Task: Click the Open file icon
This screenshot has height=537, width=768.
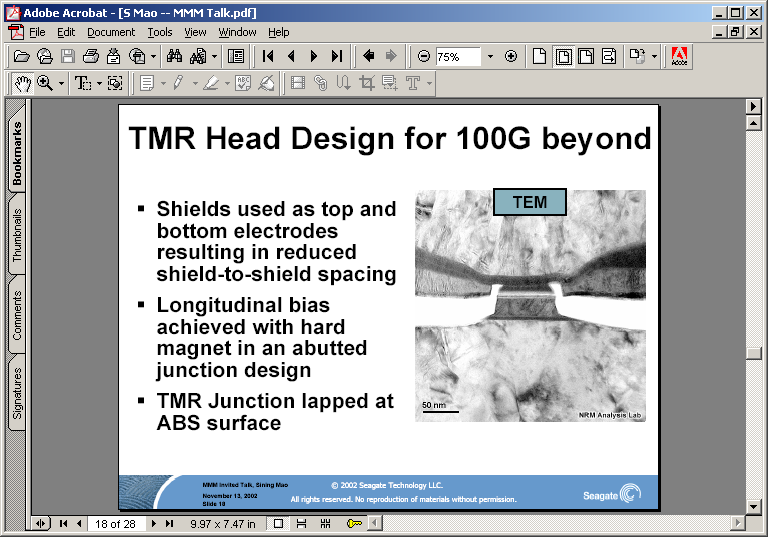Action: pos(21,56)
